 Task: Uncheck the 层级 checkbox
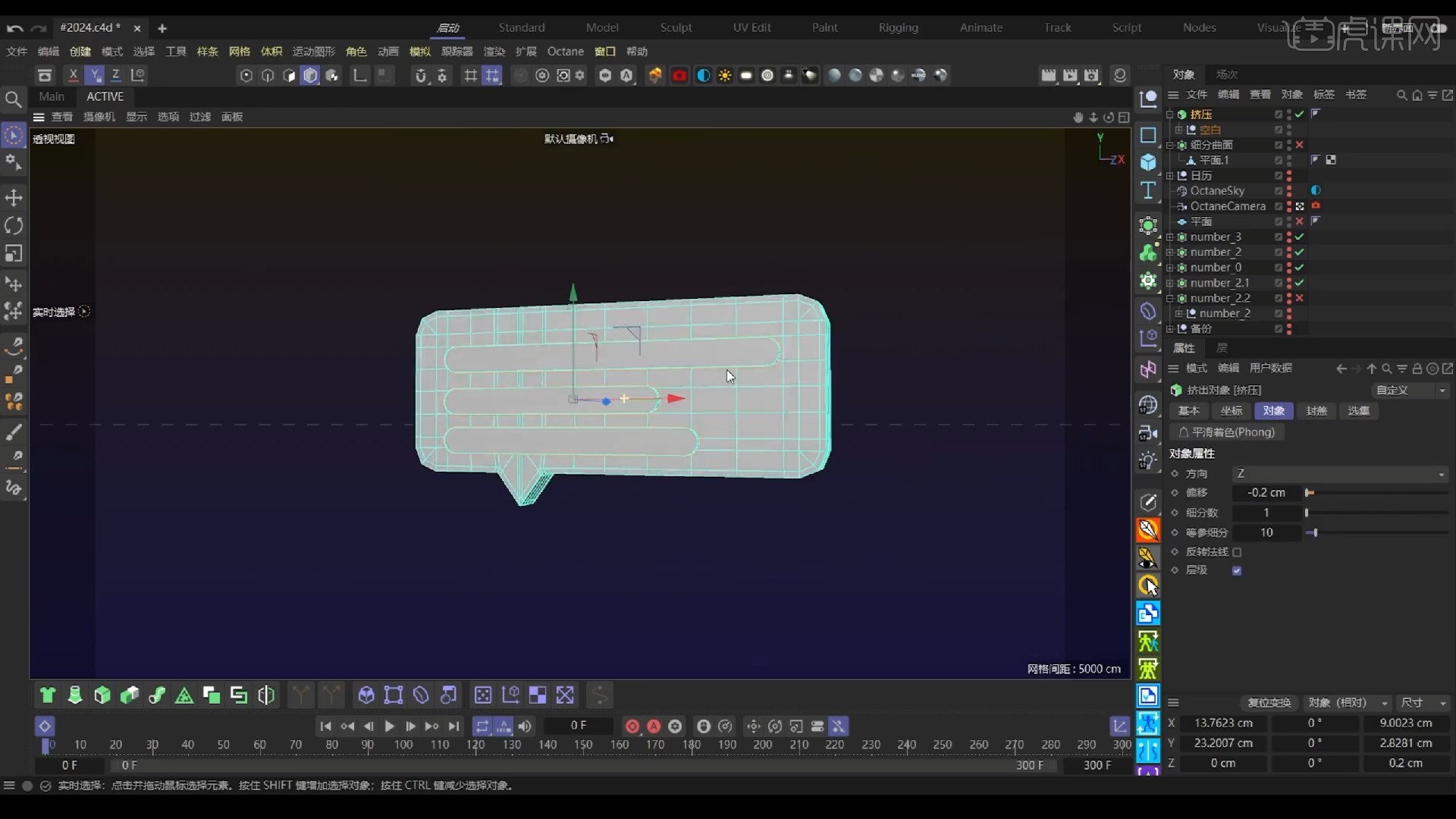pos(1237,570)
